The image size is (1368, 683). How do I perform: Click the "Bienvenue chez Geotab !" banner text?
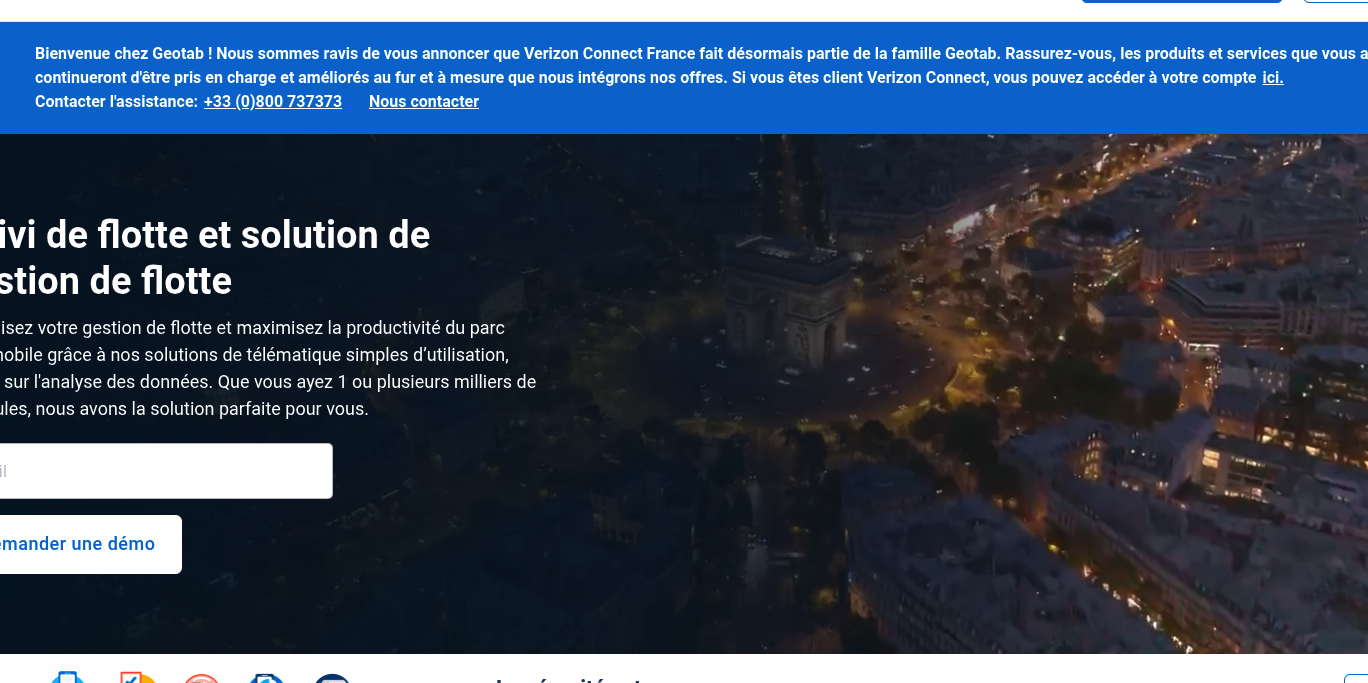click(124, 53)
